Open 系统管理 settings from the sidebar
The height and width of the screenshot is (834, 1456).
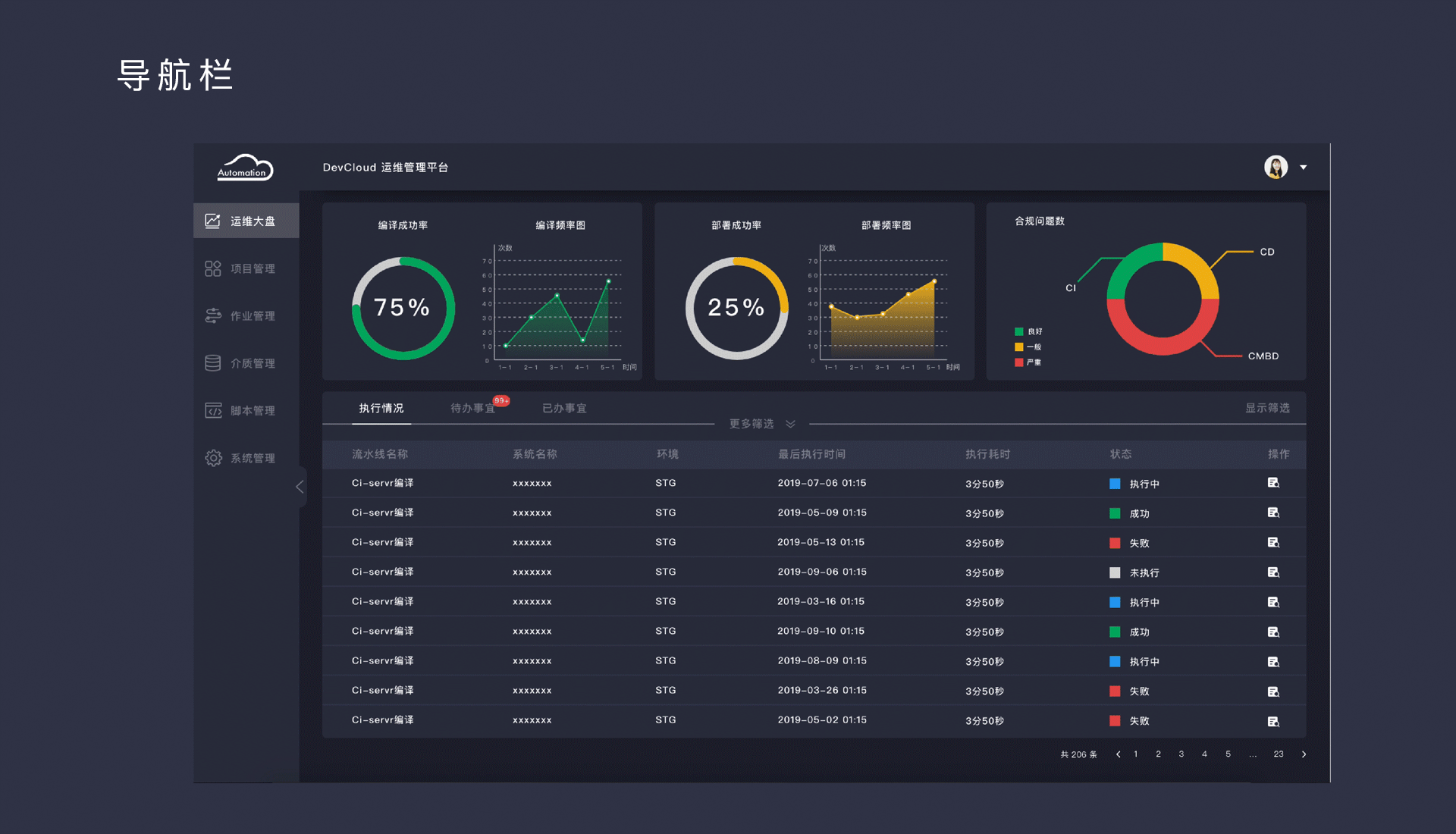pos(213,457)
